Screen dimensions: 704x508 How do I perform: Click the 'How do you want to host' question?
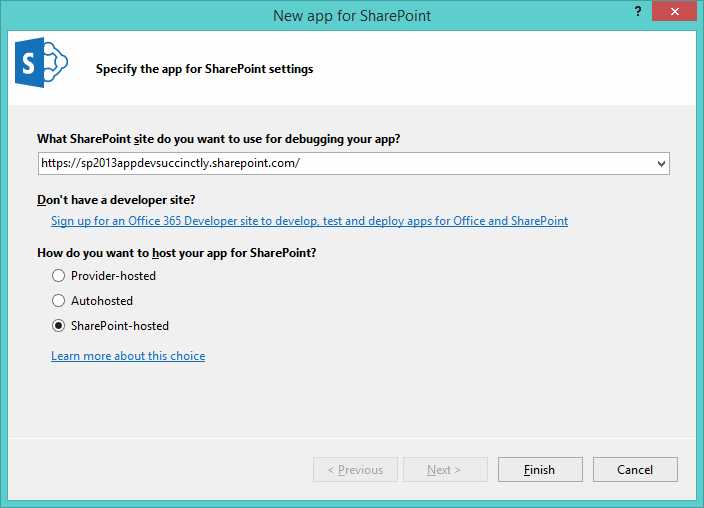tap(176, 253)
